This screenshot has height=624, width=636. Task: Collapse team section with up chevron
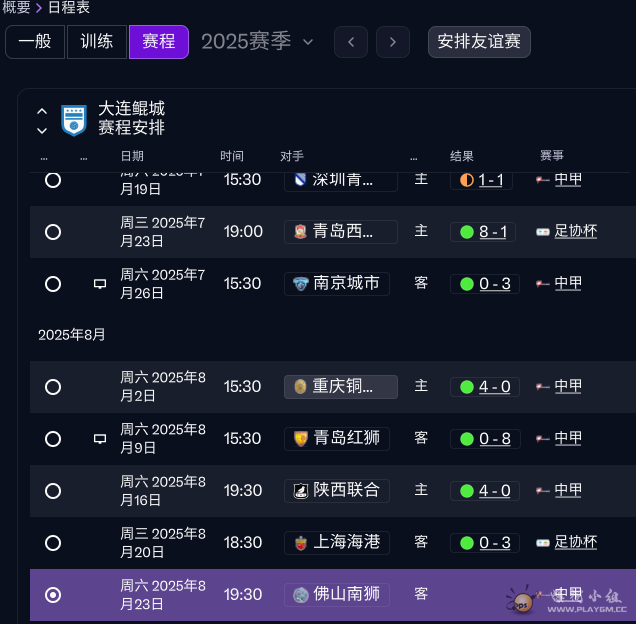coord(42,111)
